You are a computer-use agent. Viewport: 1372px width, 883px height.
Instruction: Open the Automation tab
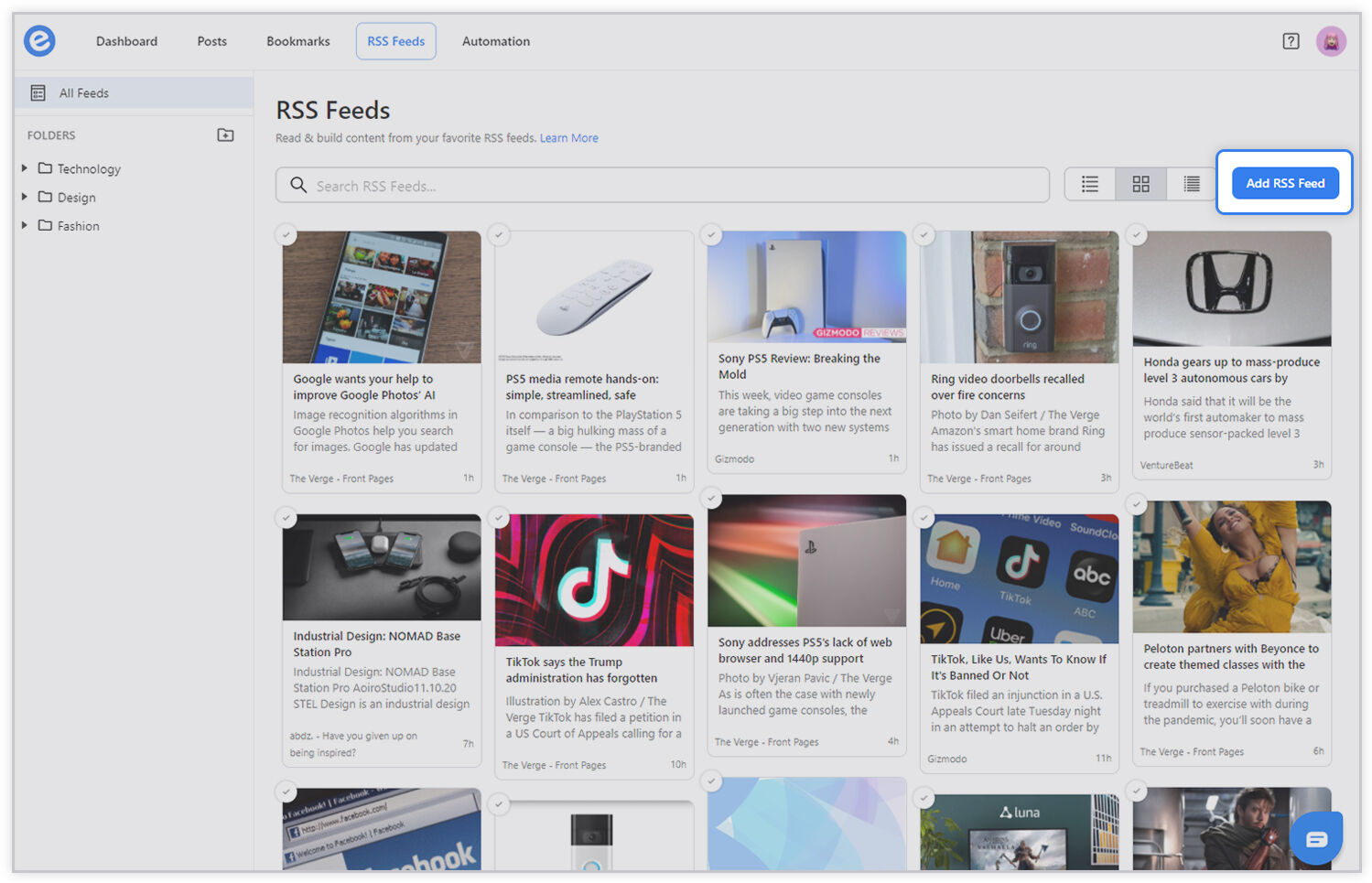(495, 41)
